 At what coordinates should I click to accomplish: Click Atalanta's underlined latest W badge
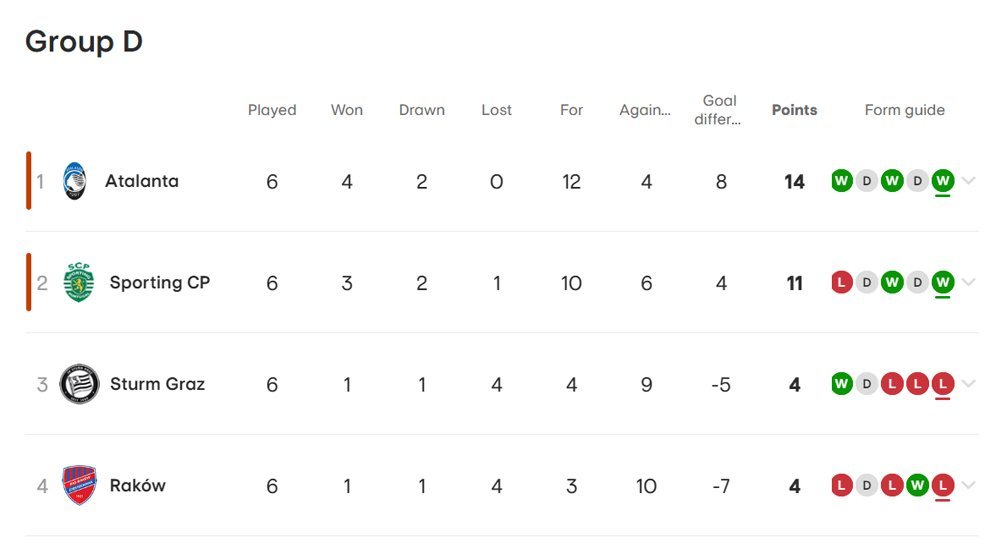tap(943, 181)
